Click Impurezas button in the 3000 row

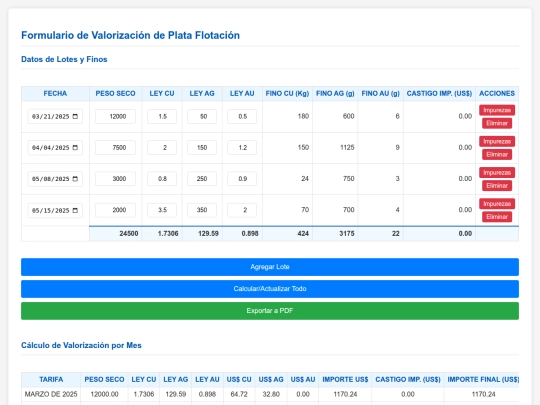pyautogui.click(x=497, y=173)
